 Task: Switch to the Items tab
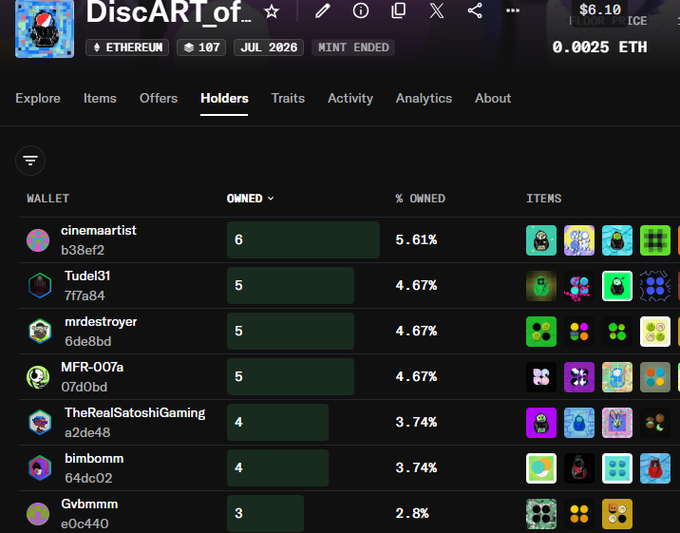[100, 98]
